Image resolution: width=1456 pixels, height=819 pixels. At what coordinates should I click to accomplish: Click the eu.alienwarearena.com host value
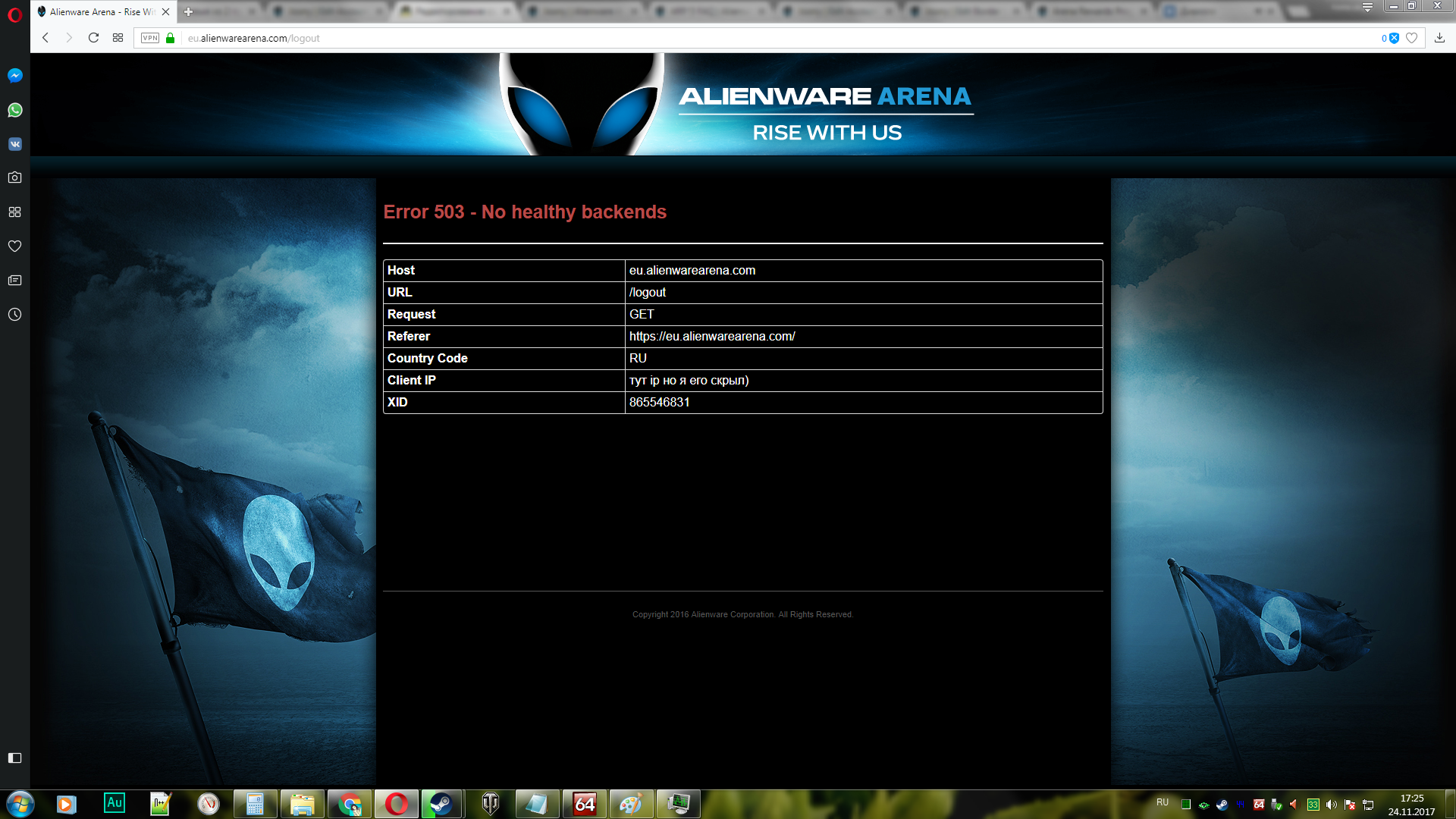pos(692,271)
